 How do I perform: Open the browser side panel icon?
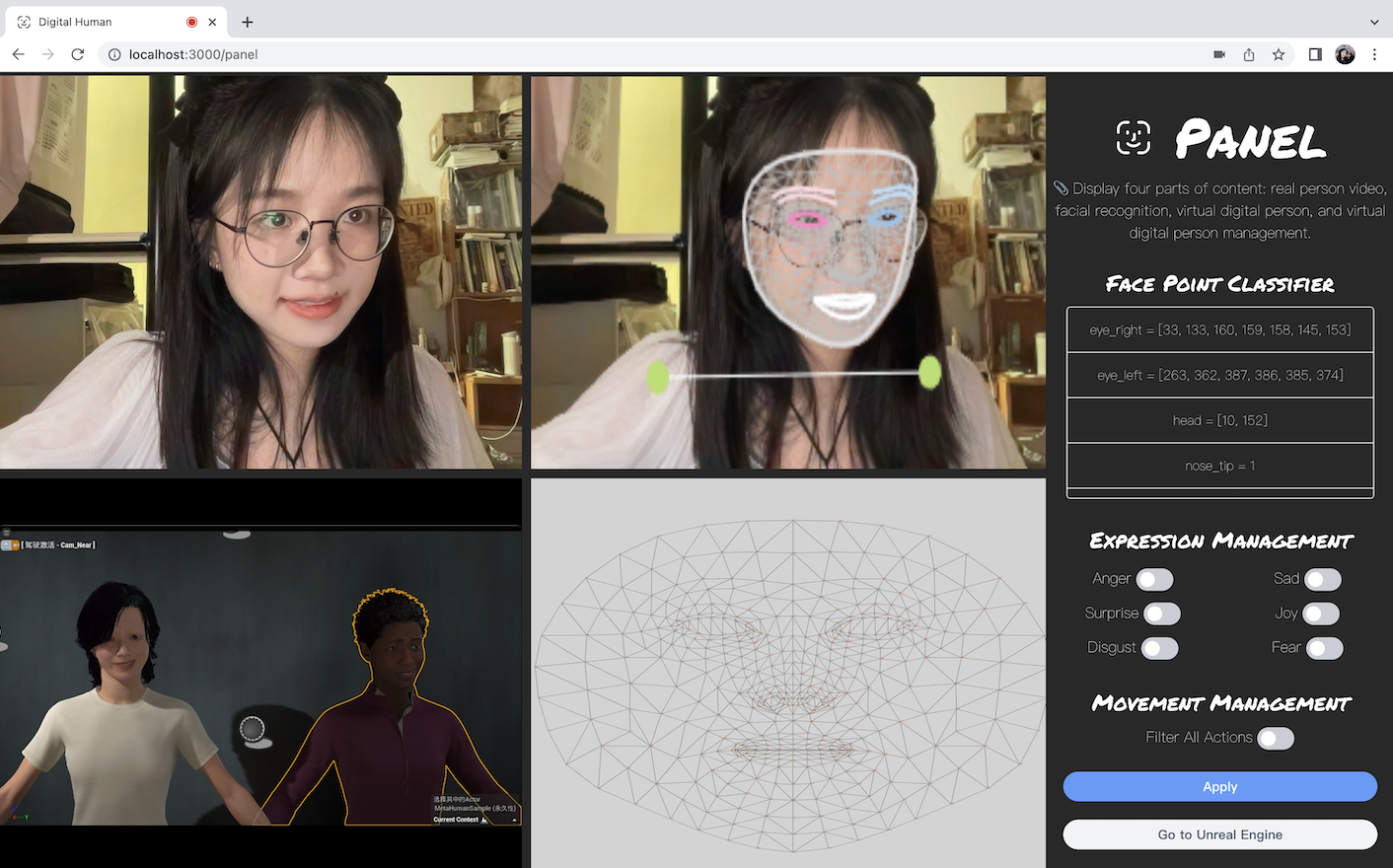[1315, 54]
